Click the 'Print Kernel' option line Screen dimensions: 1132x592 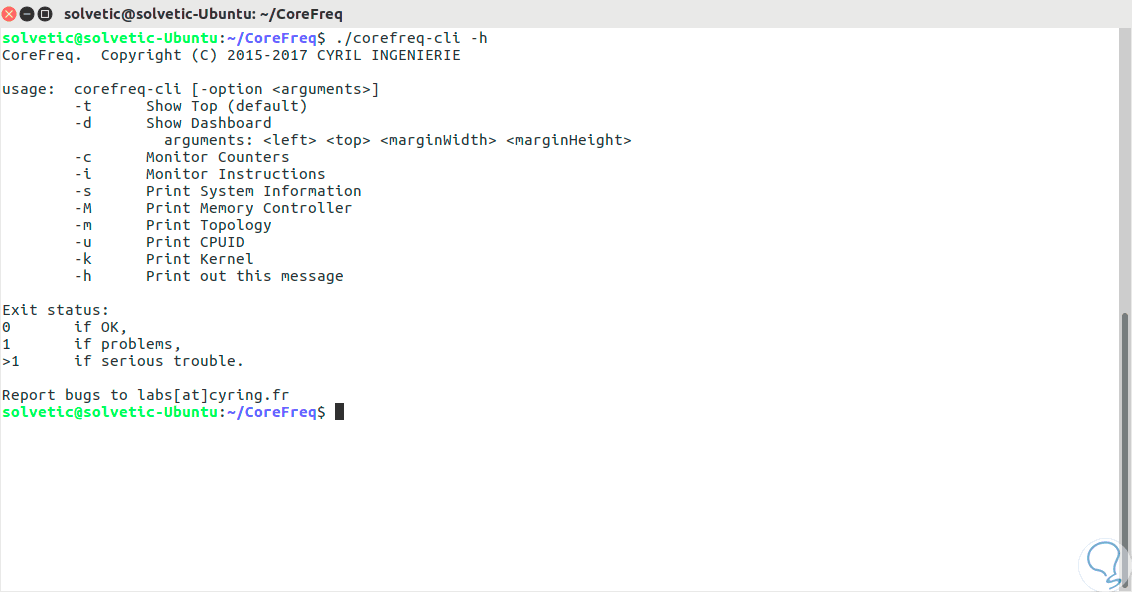pyautogui.click(x=199, y=259)
